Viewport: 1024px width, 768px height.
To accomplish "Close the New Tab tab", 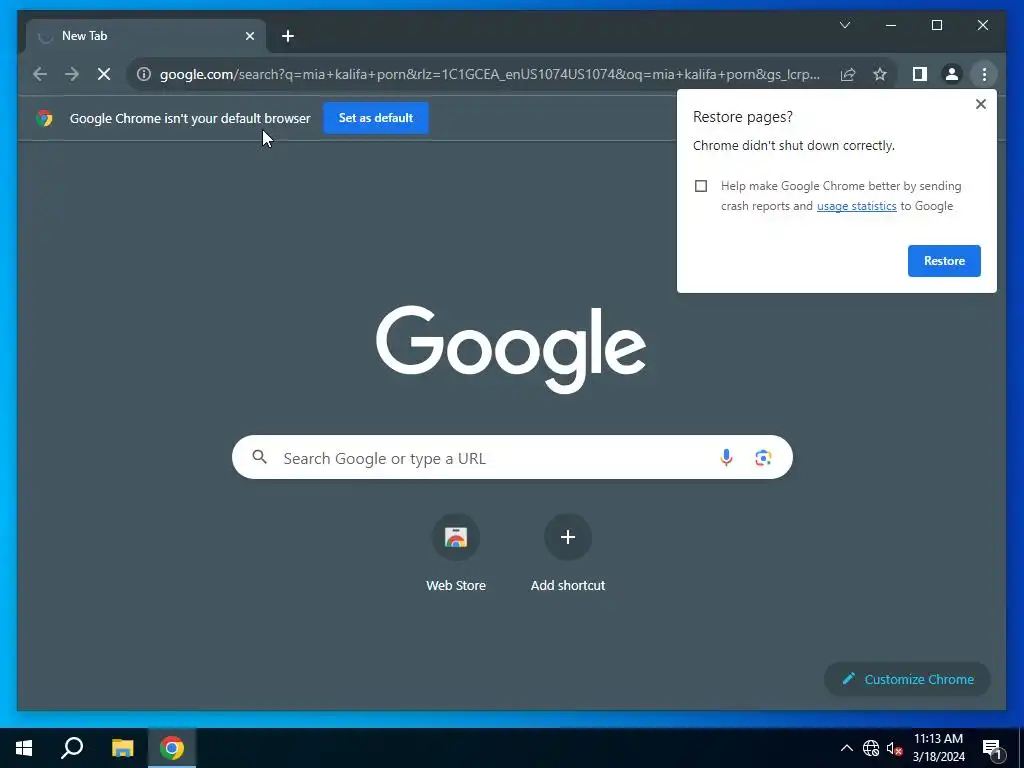I will click(x=249, y=36).
